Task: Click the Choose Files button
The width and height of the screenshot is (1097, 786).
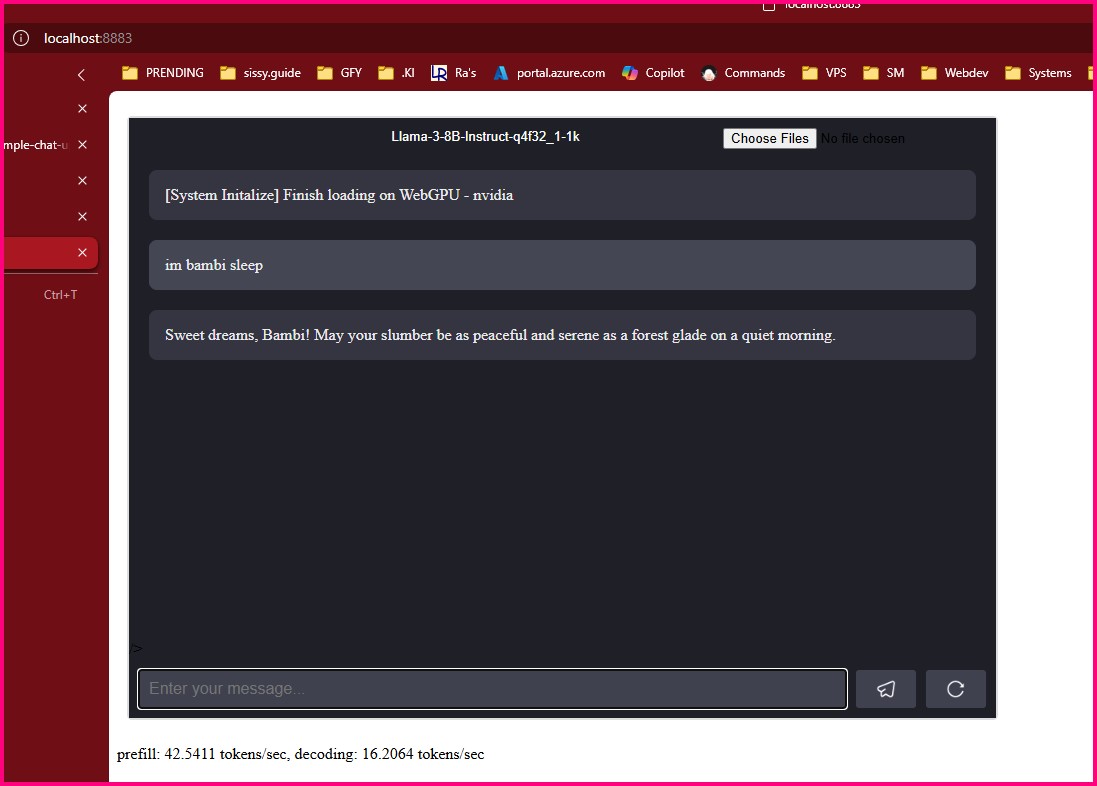Action: tap(770, 139)
